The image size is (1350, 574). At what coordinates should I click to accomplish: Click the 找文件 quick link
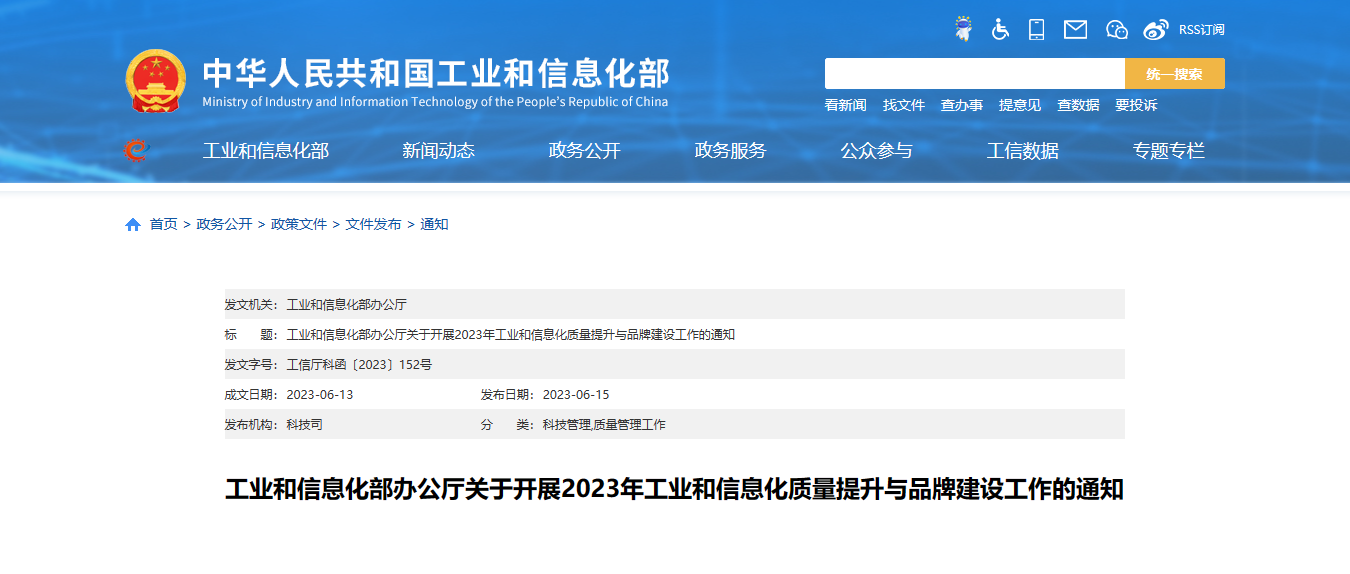pos(903,105)
